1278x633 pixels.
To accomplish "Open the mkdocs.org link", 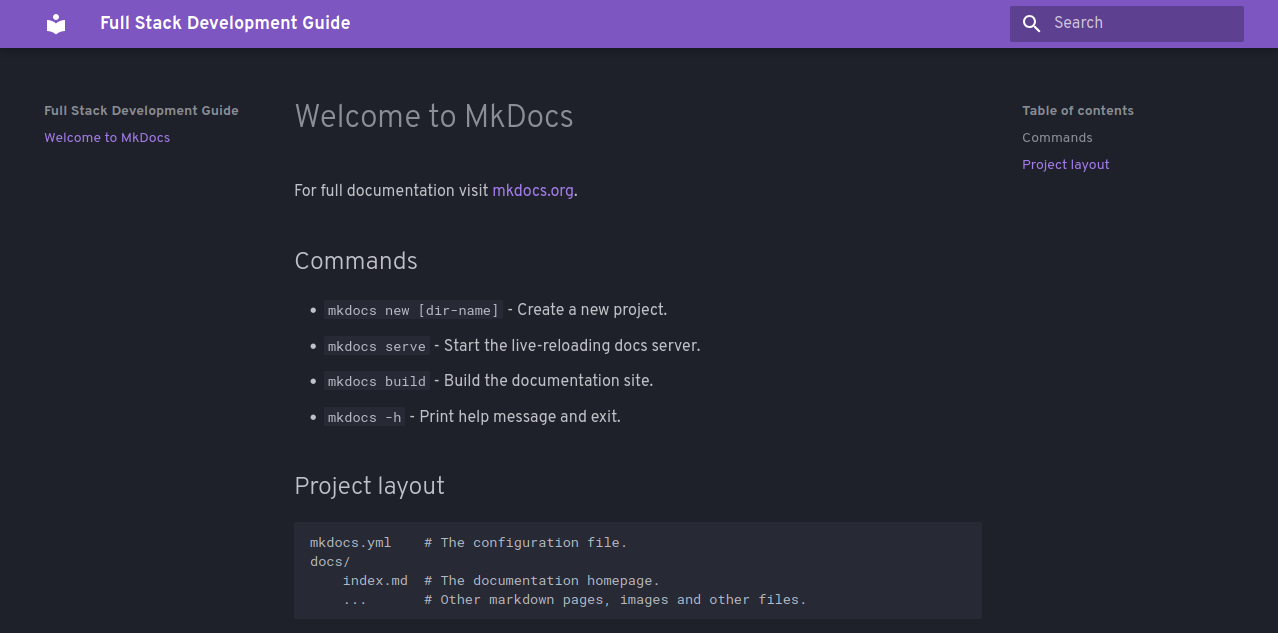I will point(533,190).
